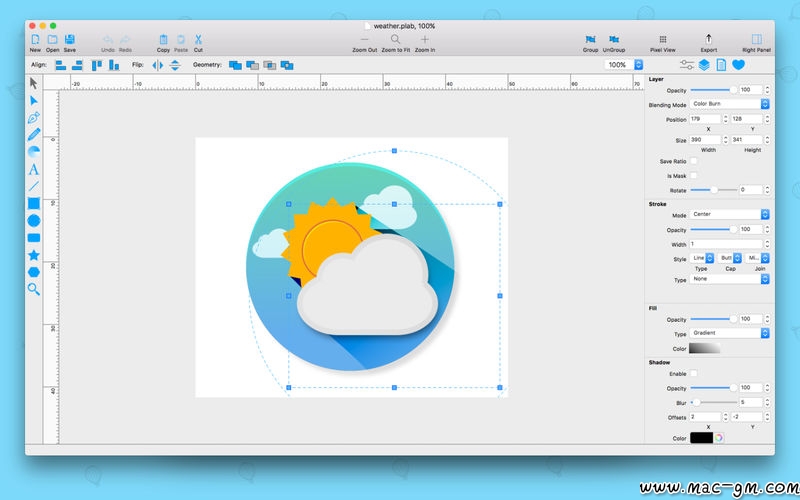800x500 pixels.
Task: Click the UnGroup icon
Action: 614,39
